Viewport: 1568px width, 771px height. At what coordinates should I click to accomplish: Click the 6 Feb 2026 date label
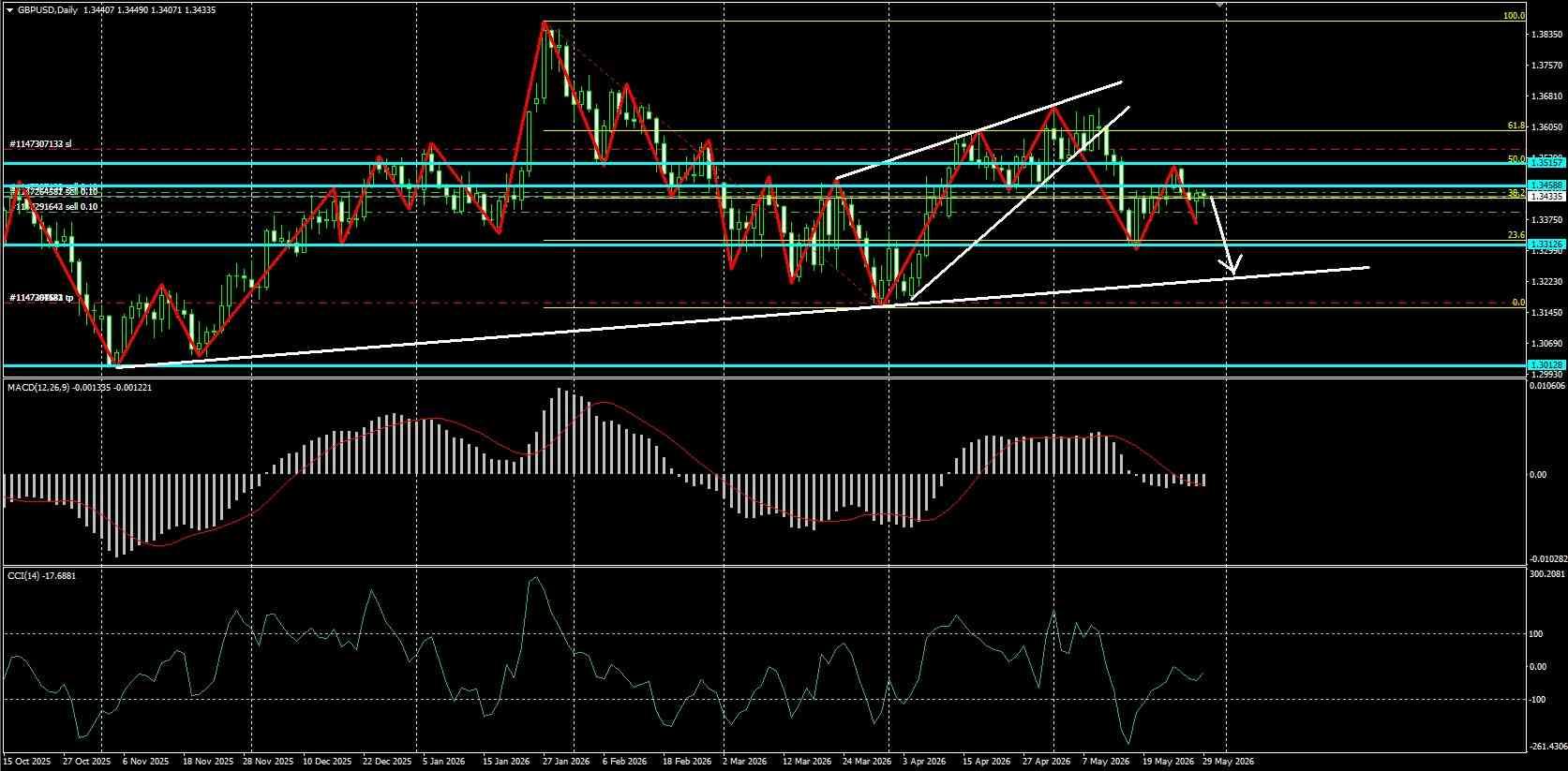click(625, 762)
